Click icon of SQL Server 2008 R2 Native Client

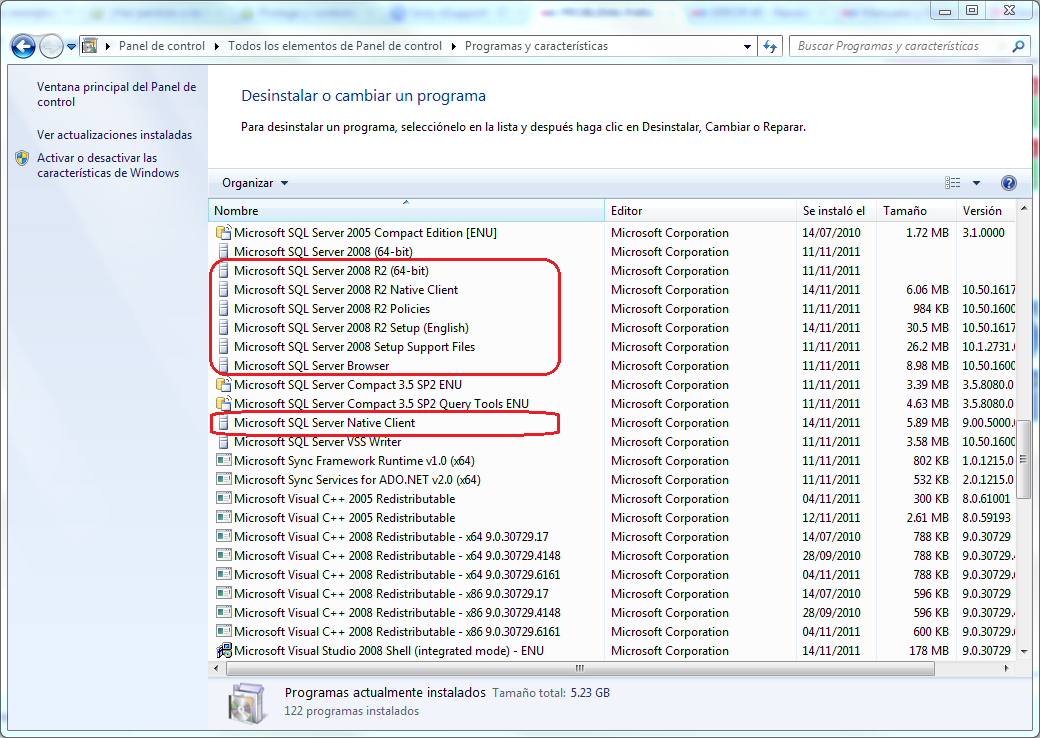point(224,290)
